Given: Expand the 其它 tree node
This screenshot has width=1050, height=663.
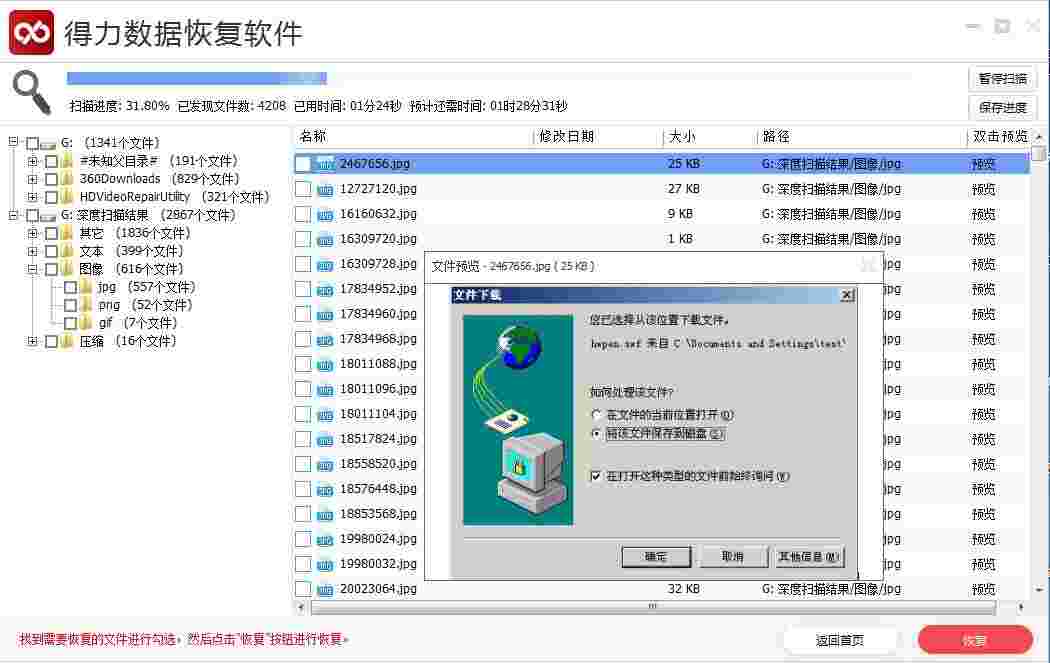Looking at the screenshot, I should click(33, 232).
